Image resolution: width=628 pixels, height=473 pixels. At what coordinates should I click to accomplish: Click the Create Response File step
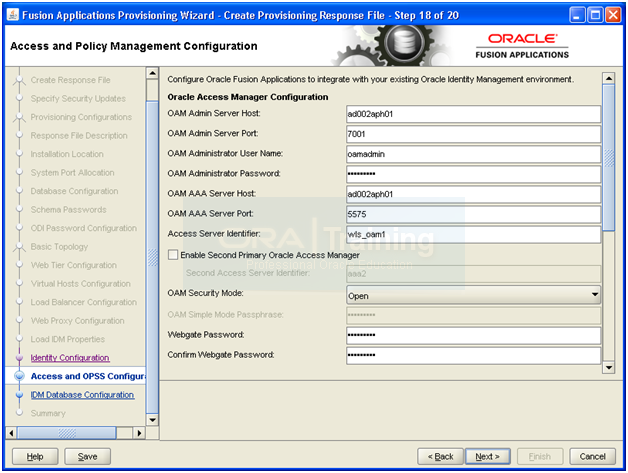coord(70,80)
